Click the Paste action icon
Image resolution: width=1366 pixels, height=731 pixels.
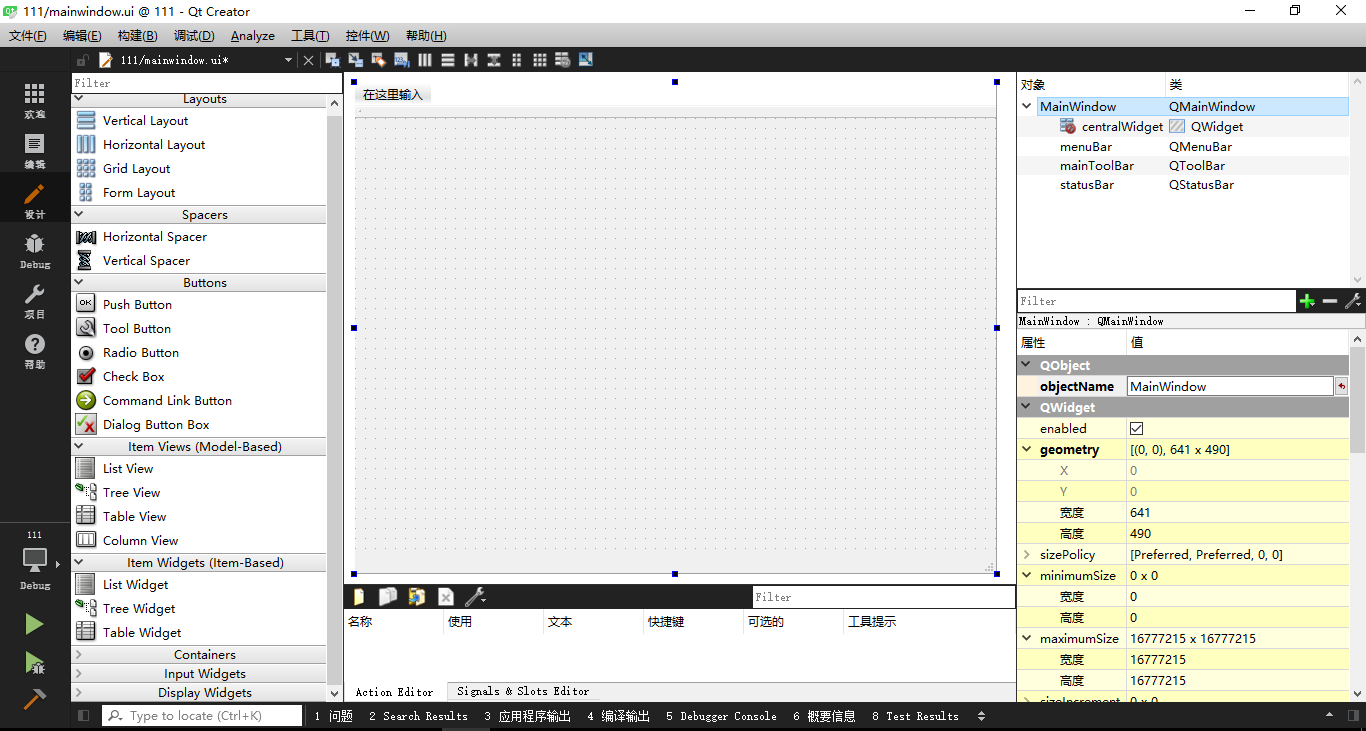click(x=417, y=597)
